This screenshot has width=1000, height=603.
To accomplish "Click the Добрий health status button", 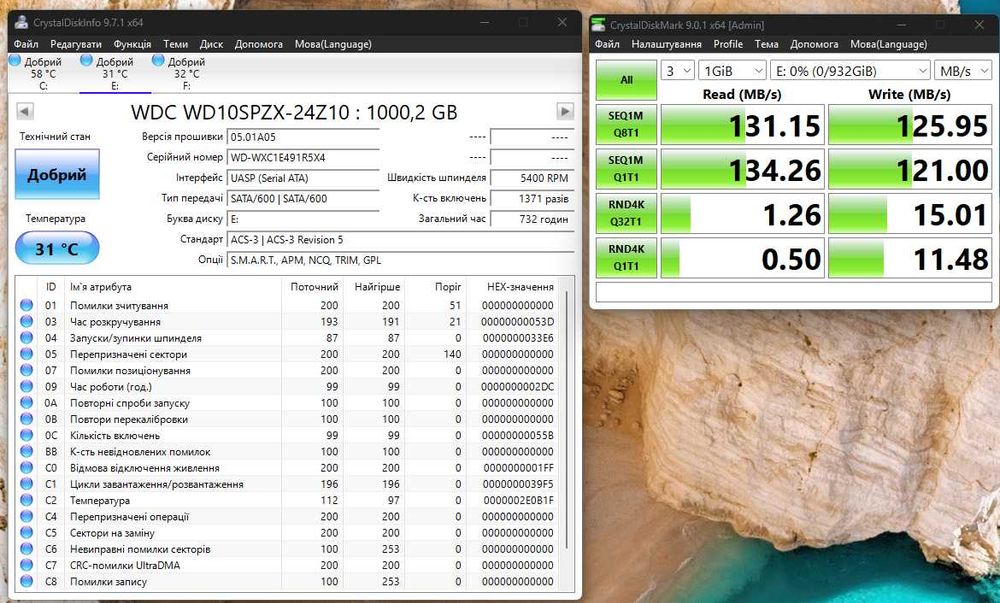I will pos(57,174).
